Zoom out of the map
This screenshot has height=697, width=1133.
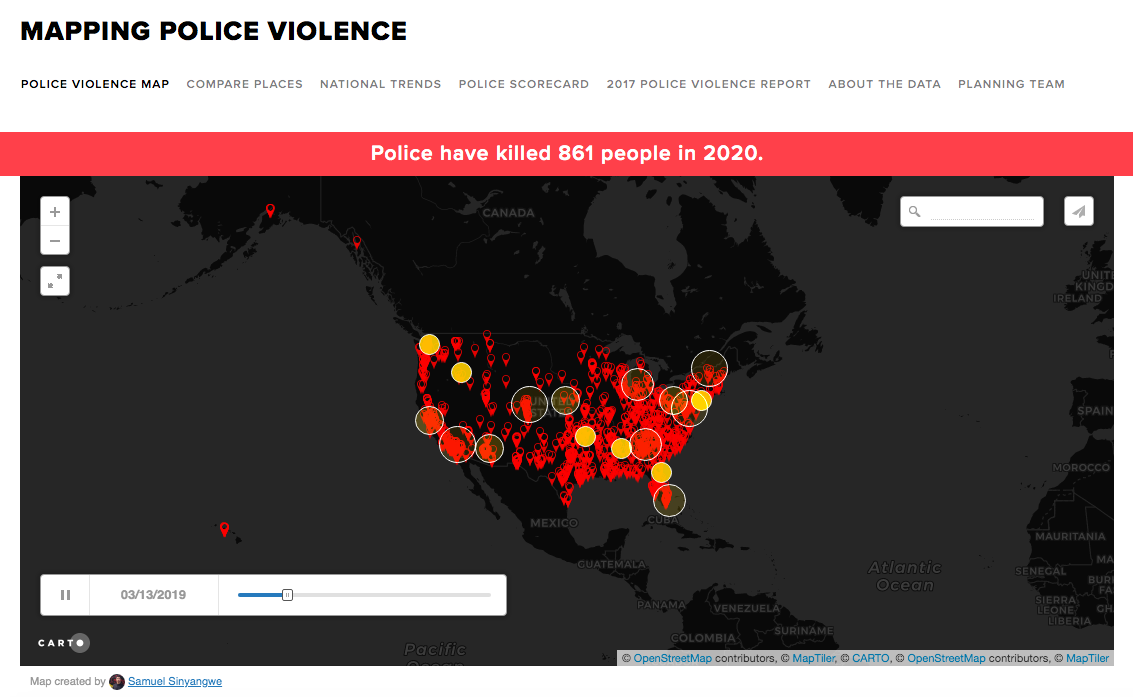pos(55,241)
